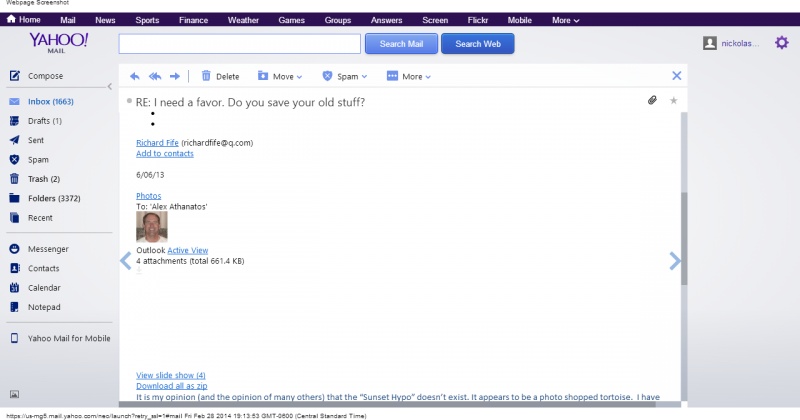Open the Spam dropdown in toolbar

344,76
